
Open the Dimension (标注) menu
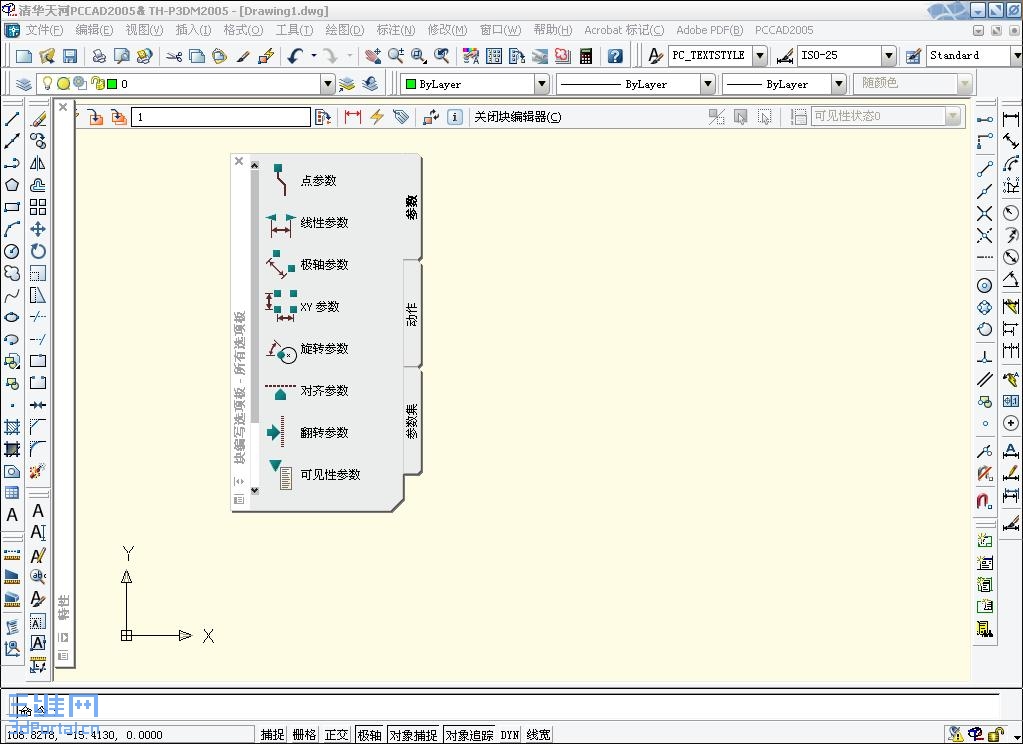395,30
